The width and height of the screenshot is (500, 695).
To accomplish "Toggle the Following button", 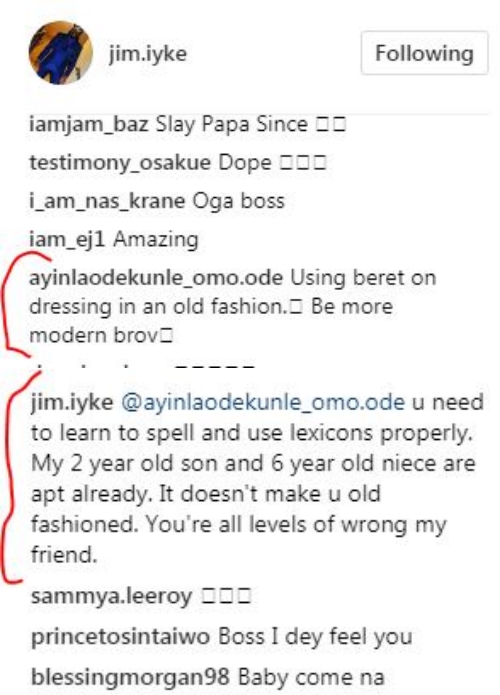I will pyautogui.click(x=424, y=53).
